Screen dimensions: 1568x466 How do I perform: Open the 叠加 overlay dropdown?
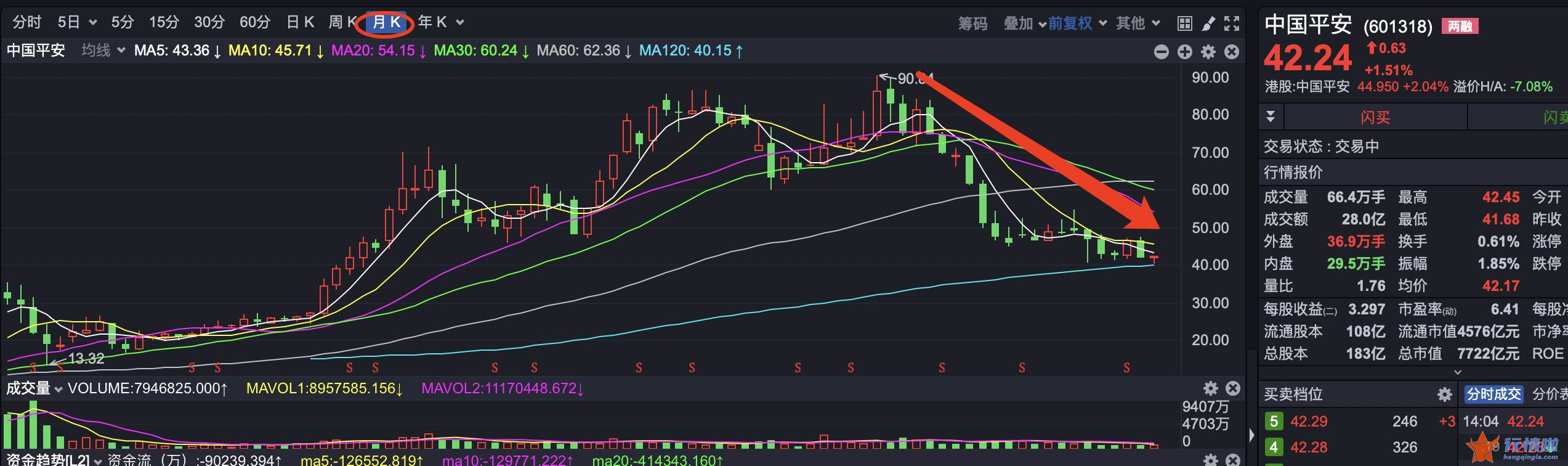(x=1024, y=23)
